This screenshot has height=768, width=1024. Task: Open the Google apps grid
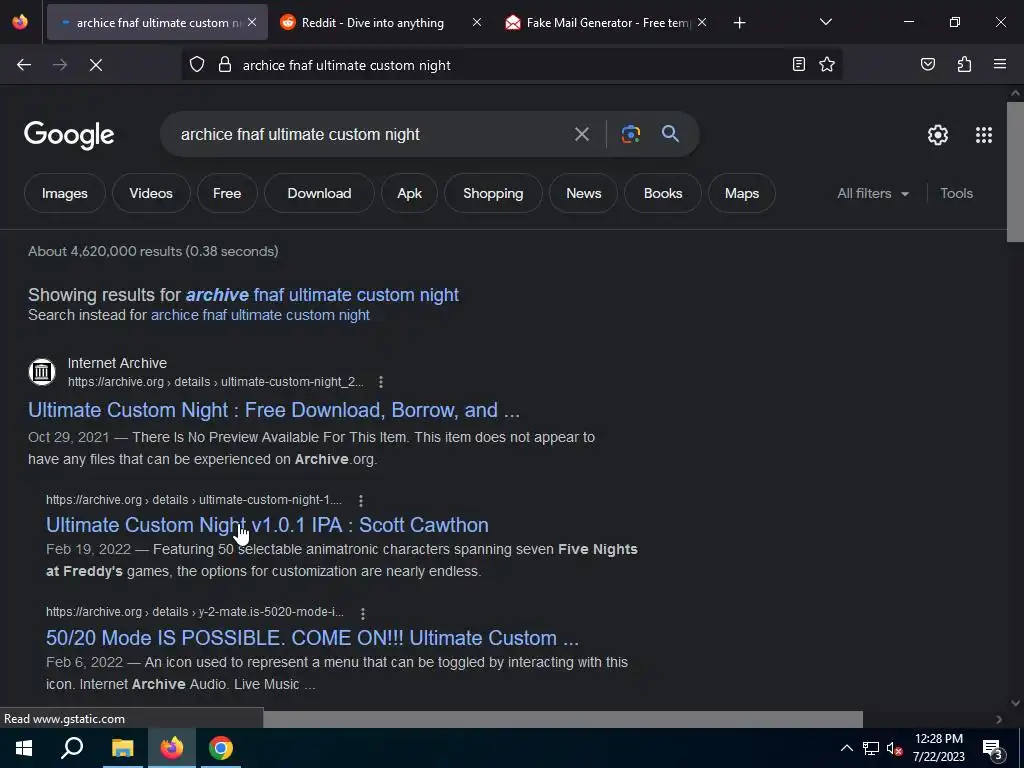(x=984, y=135)
